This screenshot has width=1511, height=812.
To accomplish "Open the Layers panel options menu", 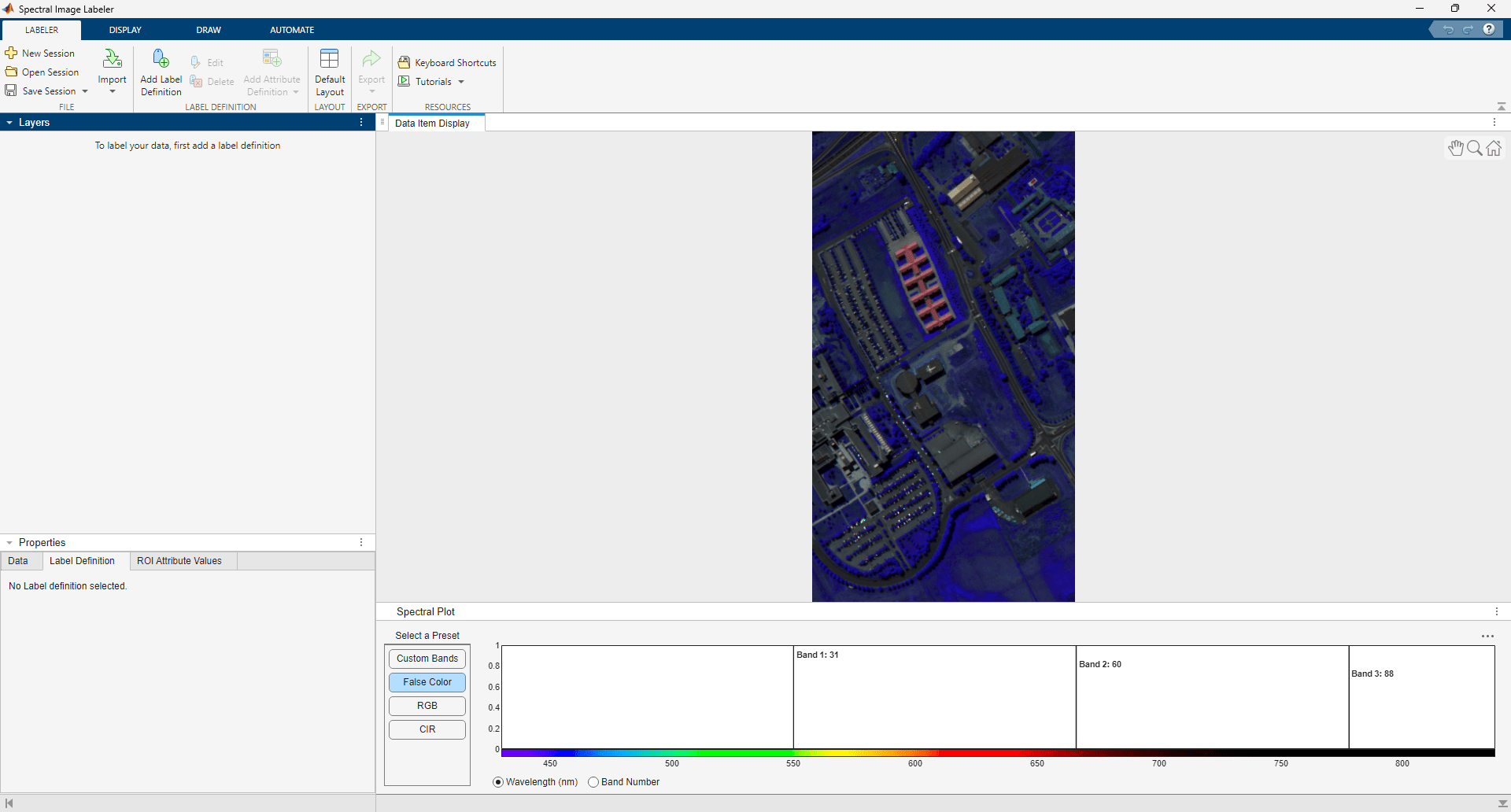I will tap(360, 122).
